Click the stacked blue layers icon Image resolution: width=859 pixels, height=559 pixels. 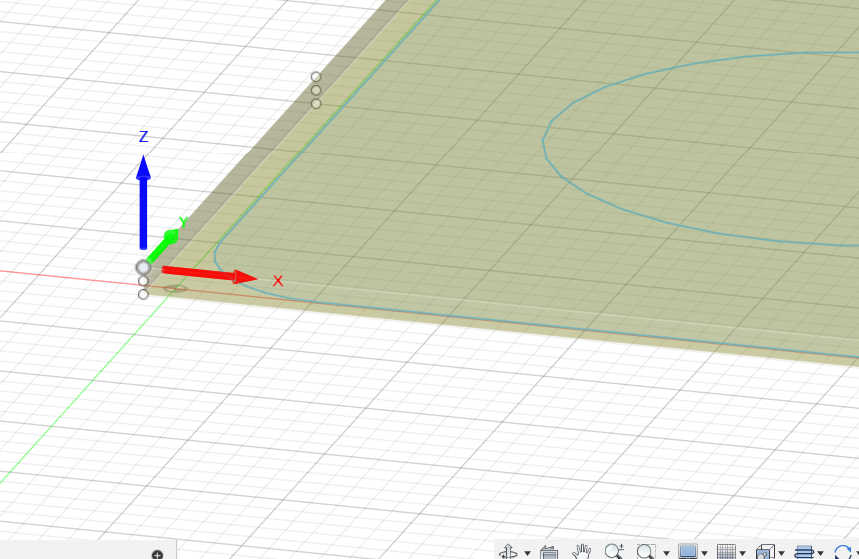coord(804,551)
